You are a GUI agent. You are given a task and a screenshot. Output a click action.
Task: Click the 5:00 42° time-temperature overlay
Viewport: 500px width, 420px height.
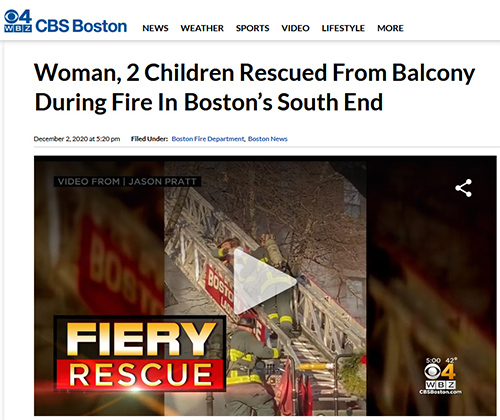coord(441,360)
